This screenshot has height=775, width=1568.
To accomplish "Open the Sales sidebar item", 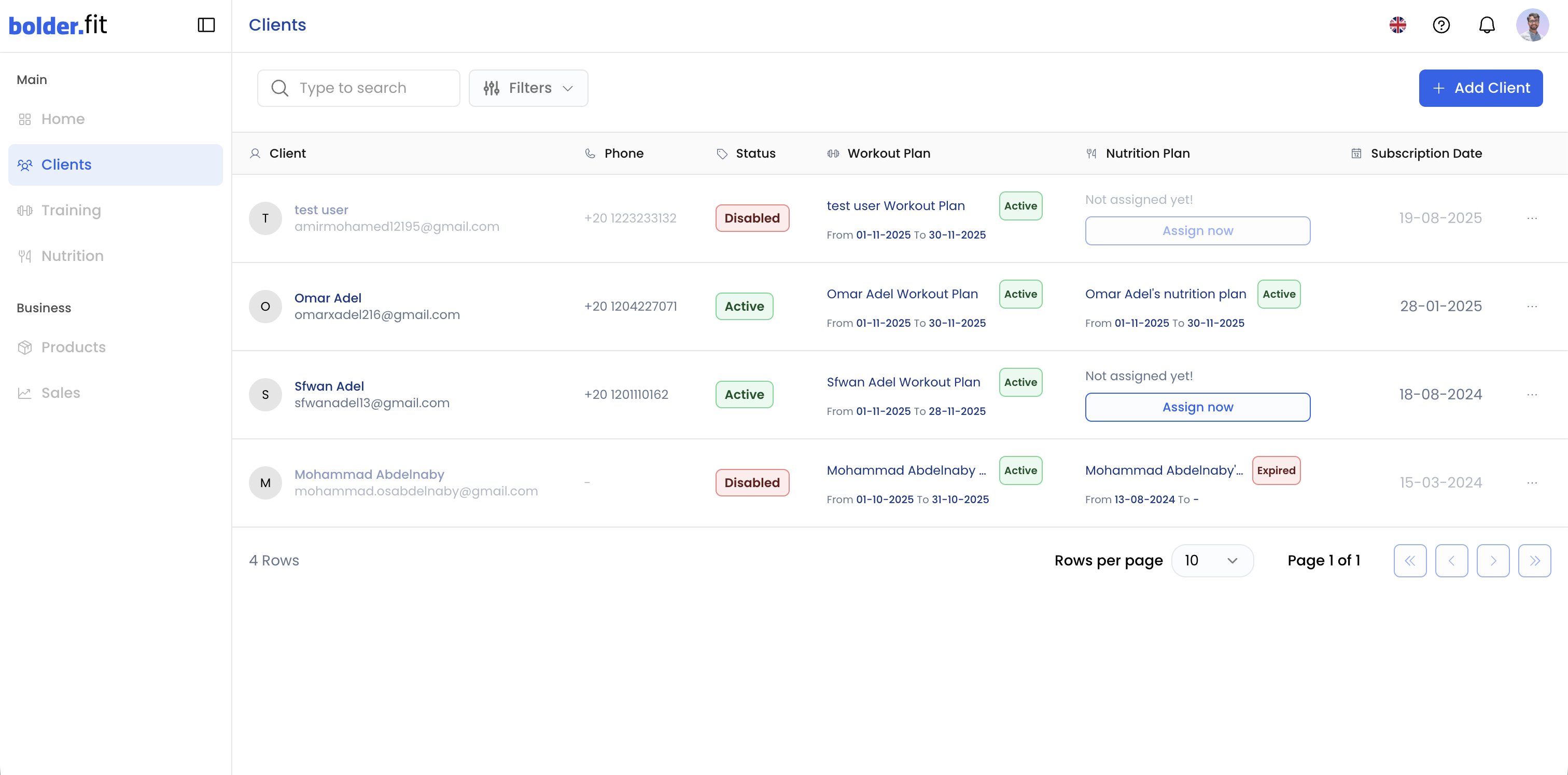I will (60, 393).
